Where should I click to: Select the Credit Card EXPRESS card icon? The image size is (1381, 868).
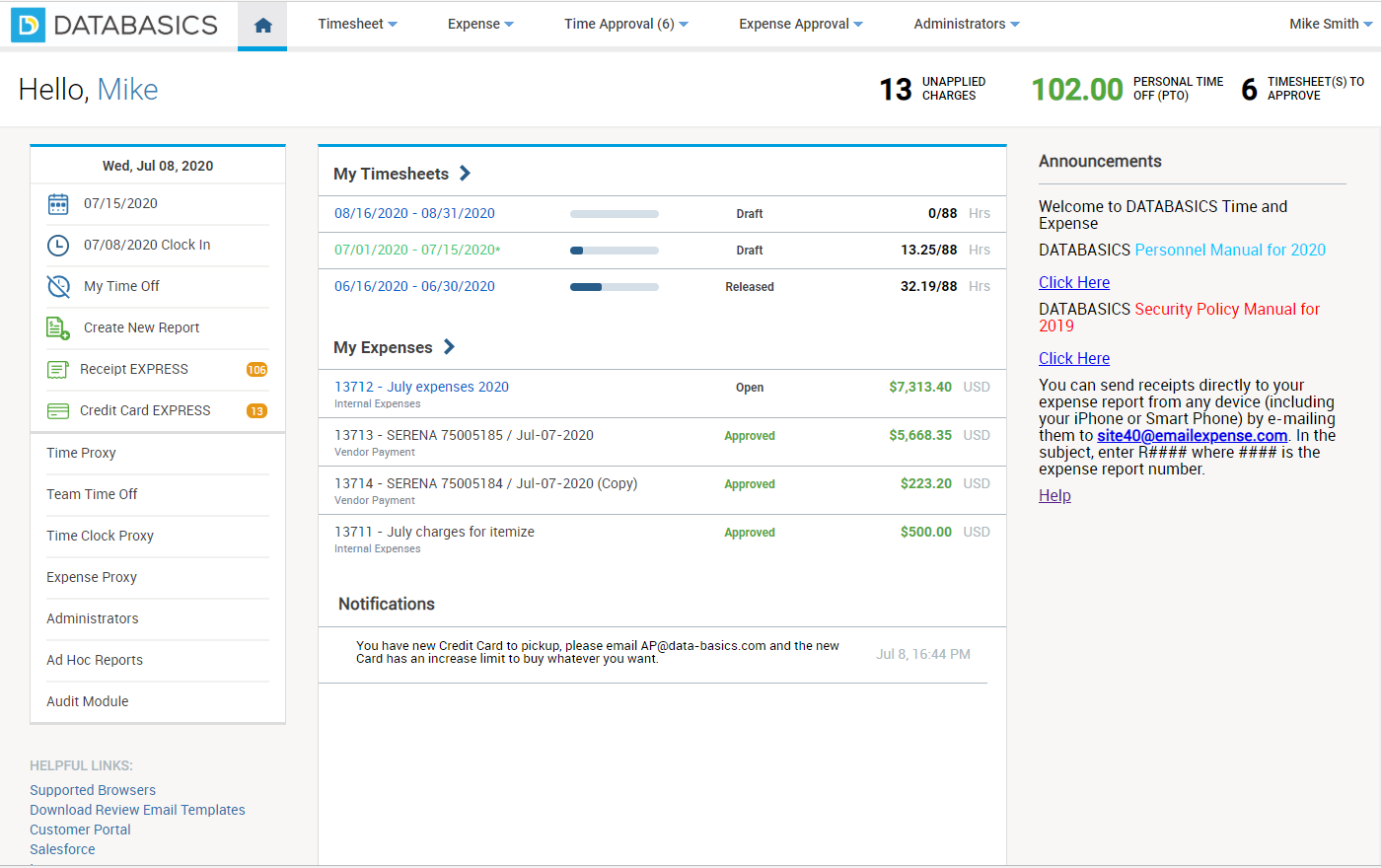click(x=58, y=409)
